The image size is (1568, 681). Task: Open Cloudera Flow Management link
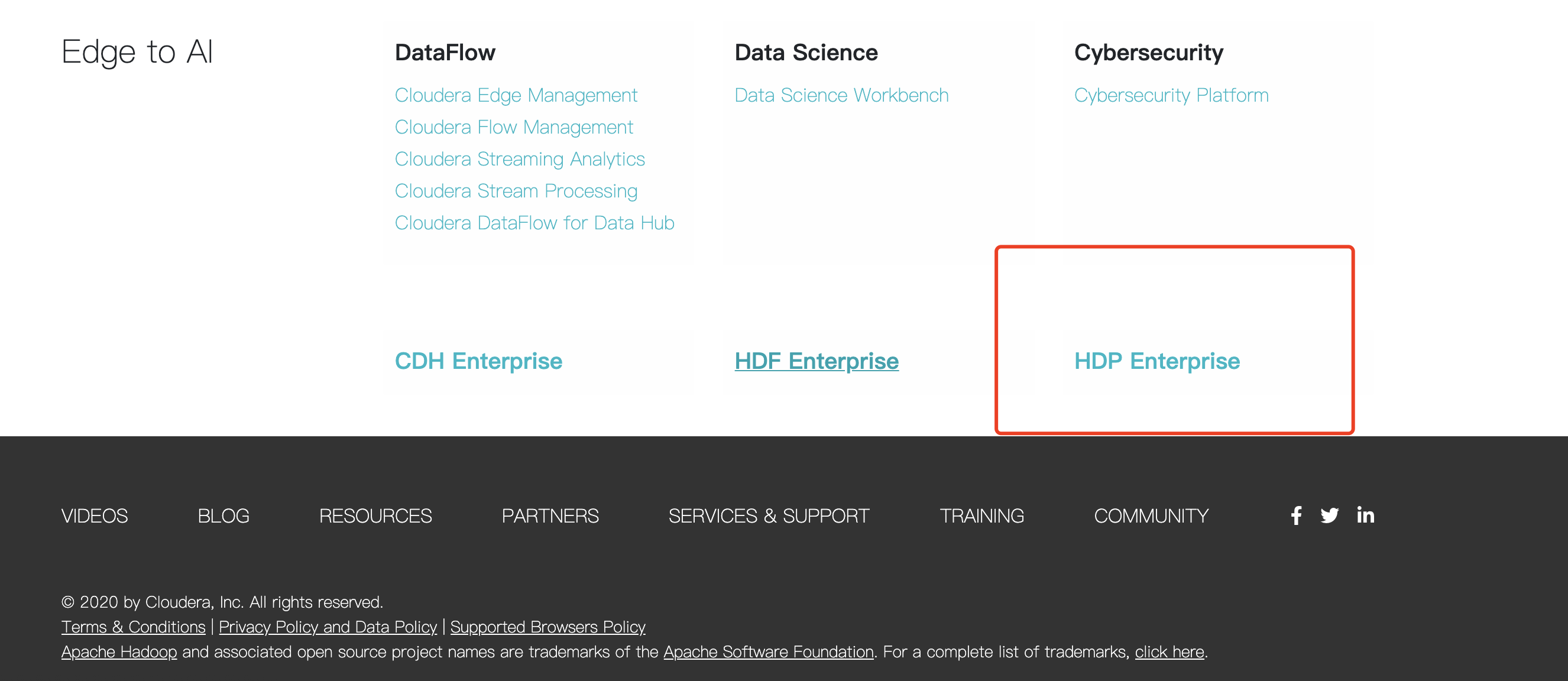pos(514,127)
